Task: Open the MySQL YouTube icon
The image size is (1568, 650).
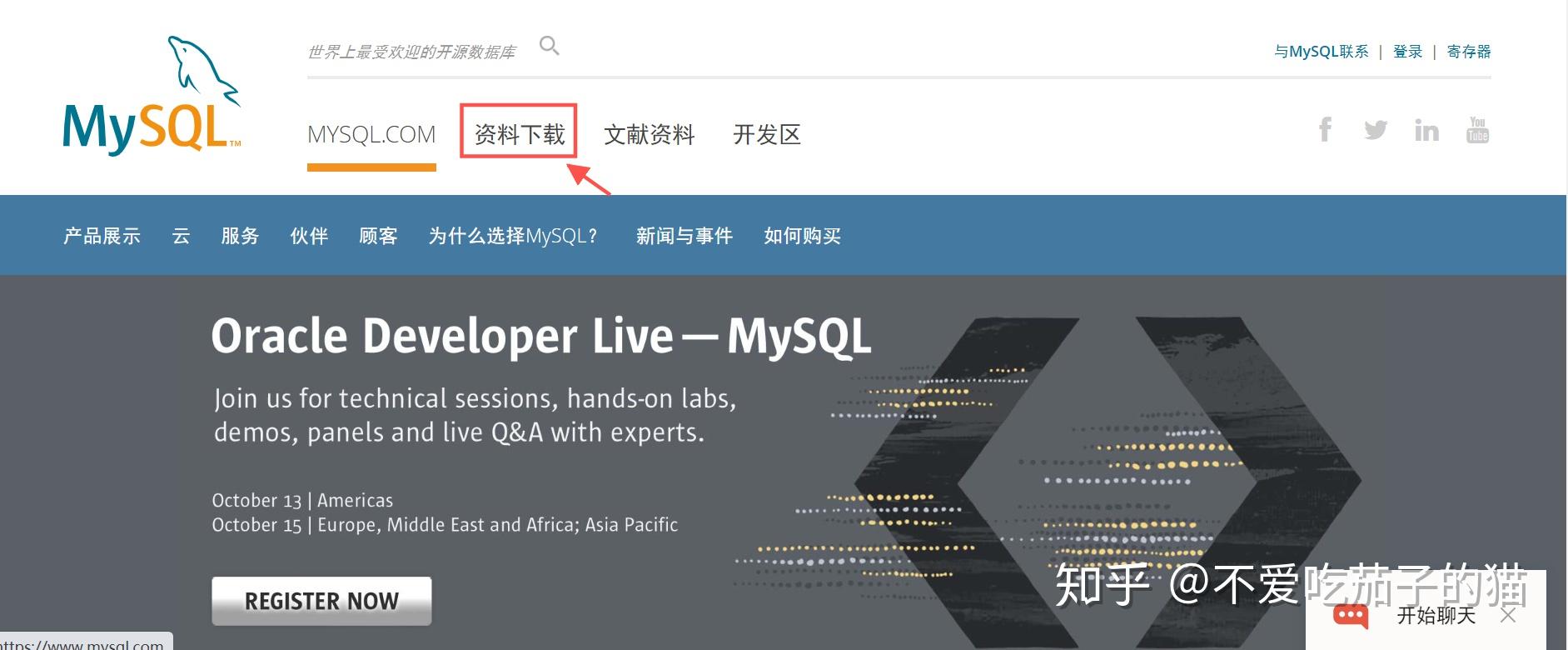Action: (x=1477, y=130)
